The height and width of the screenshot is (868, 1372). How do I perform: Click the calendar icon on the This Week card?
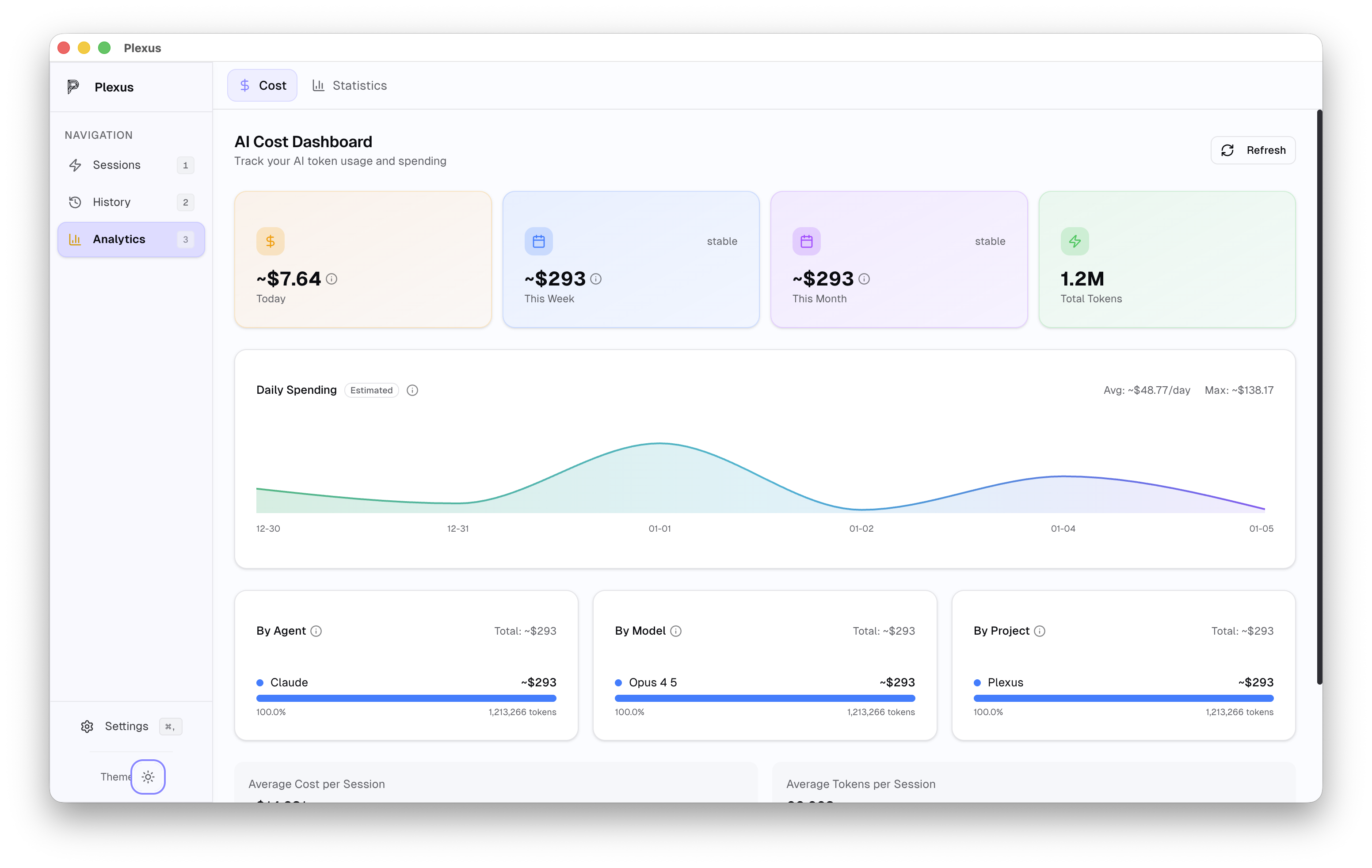[x=538, y=241]
